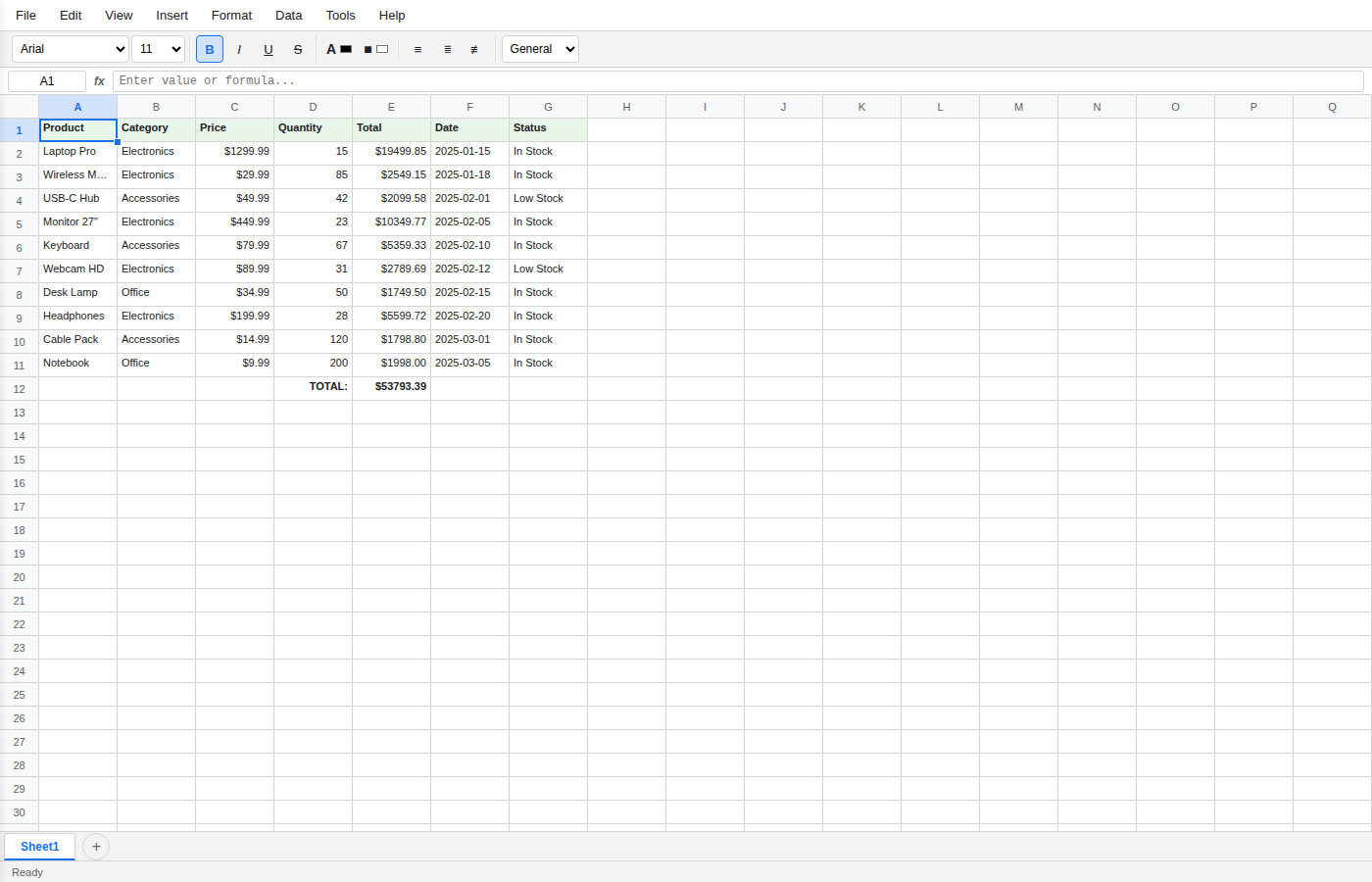This screenshot has width=1372, height=882.
Task: Select the 2025-03-05 date cell
Action: click(x=470, y=366)
